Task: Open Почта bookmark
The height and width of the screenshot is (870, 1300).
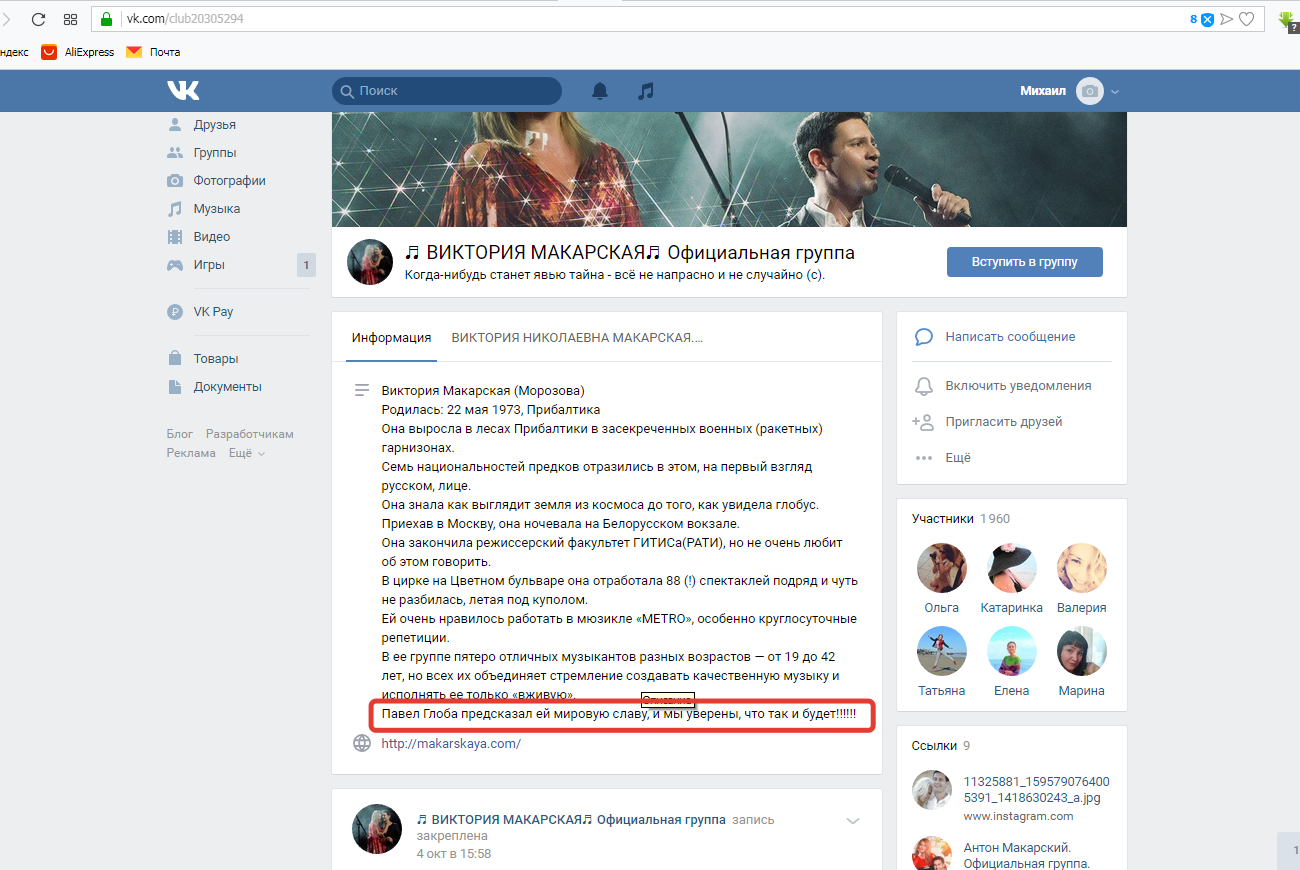Action: pyautogui.click(x=153, y=52)
